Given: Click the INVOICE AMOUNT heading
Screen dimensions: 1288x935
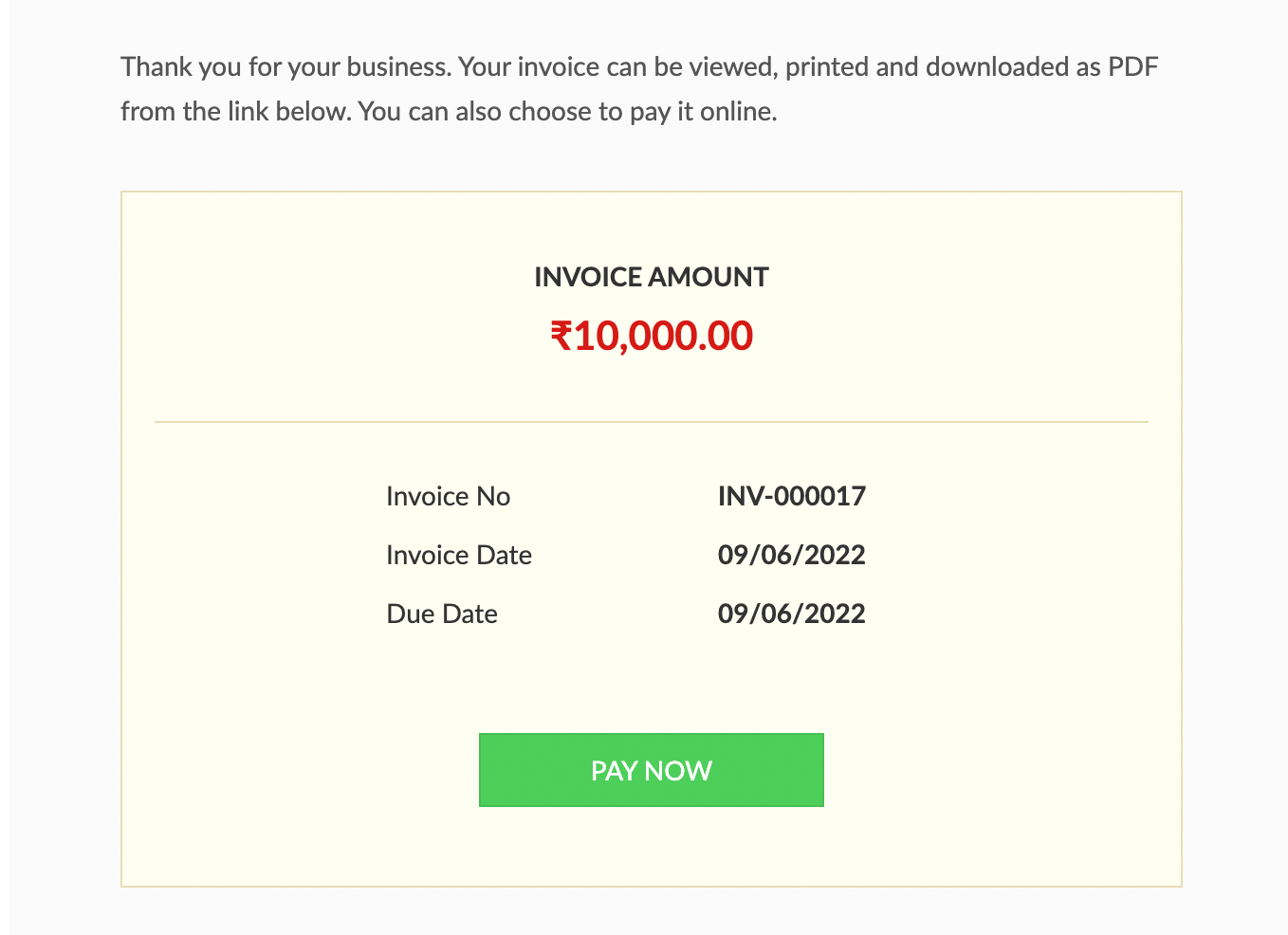Looking at the screenshot, I should click(x=651, y=276).
